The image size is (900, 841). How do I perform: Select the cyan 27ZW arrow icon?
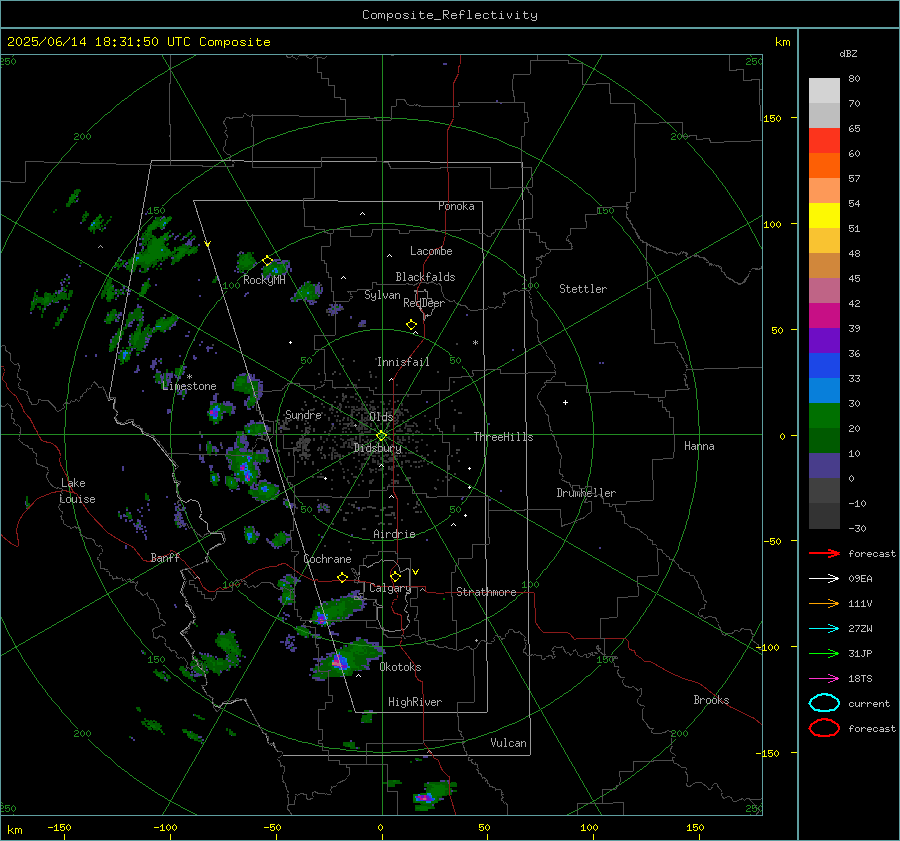coord(824,629)
